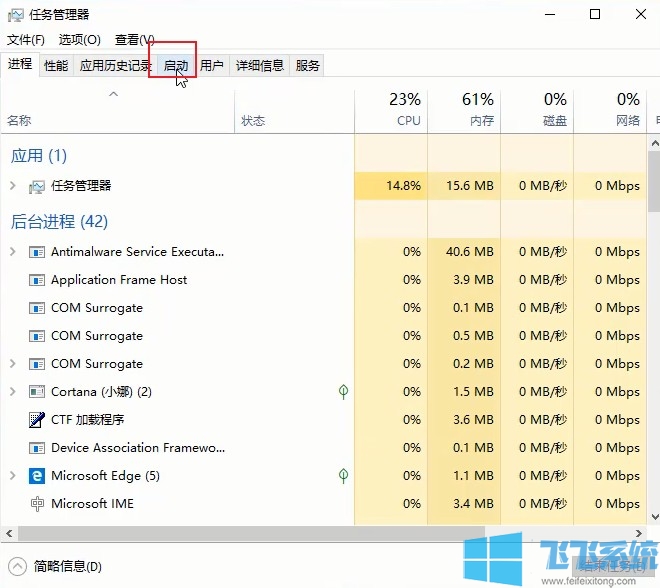The width and height of the screenshot is (660, 588).
Task: Click the horizontal scrollbar thumb
Action: click(x=251, y=534)
